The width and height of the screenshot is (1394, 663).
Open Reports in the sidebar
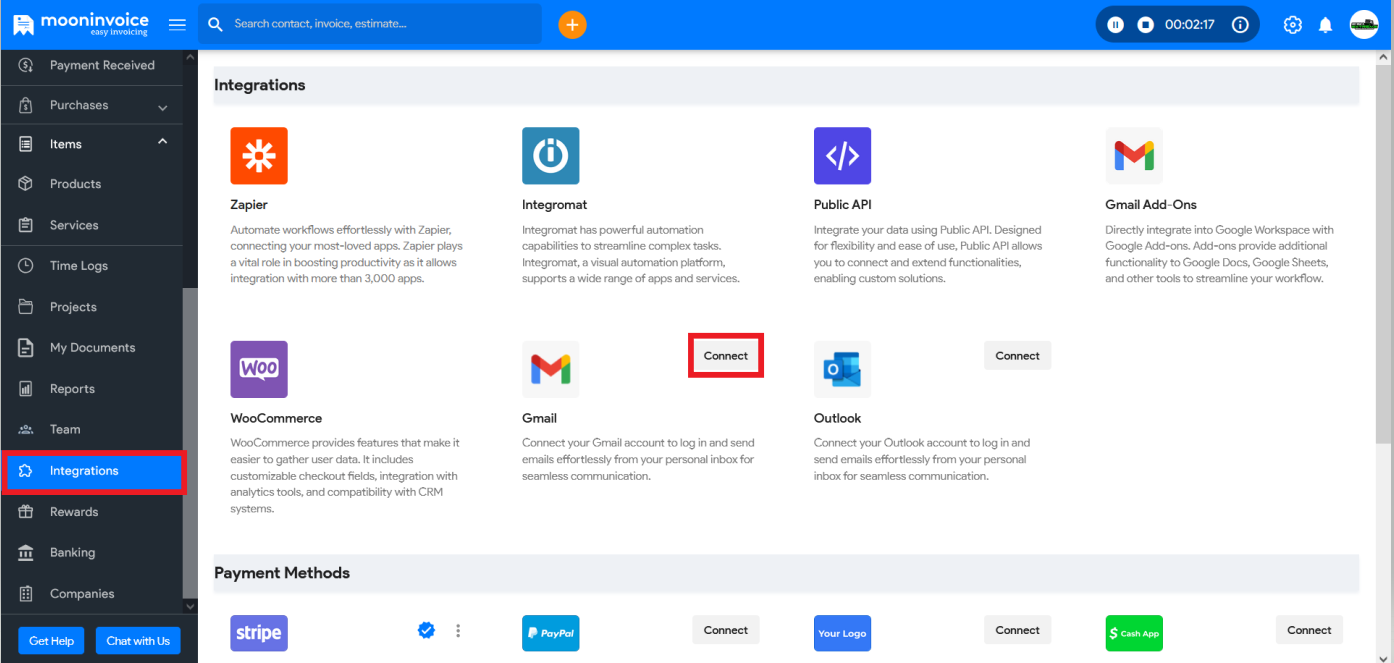[91, 389]
